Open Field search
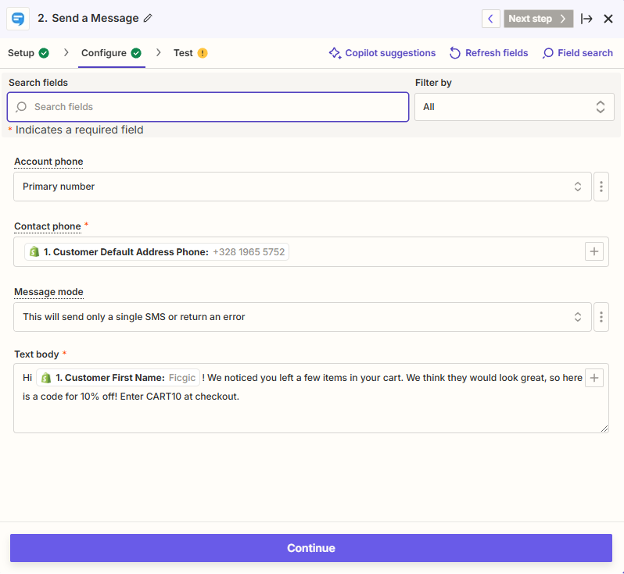 (577, 53)
